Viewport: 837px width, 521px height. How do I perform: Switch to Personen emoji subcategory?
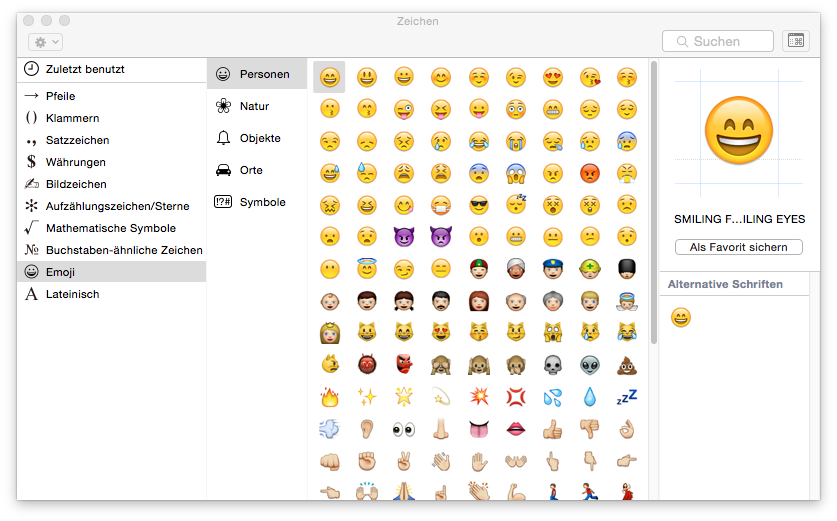(x=257, y=74)
